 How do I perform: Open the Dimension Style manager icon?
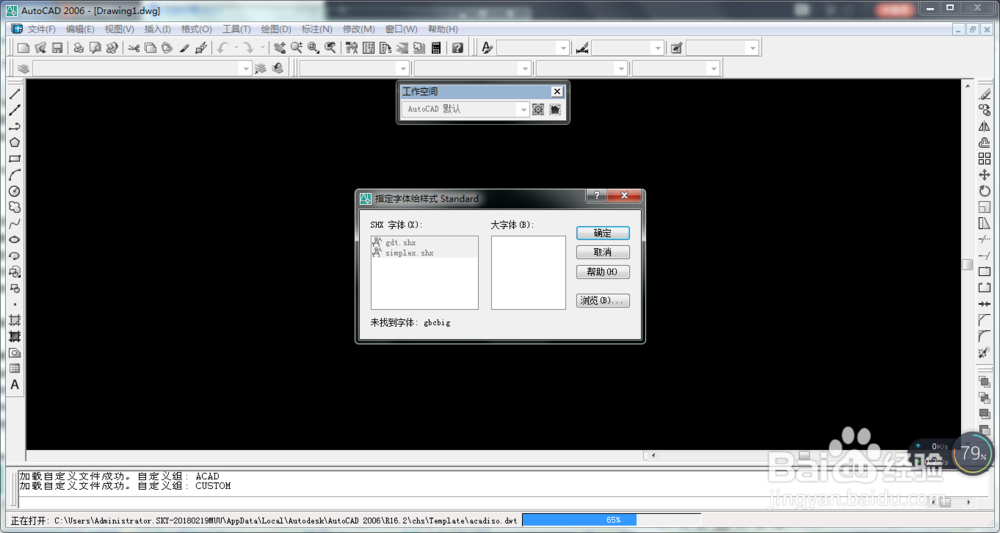click(x=582, y=48)
